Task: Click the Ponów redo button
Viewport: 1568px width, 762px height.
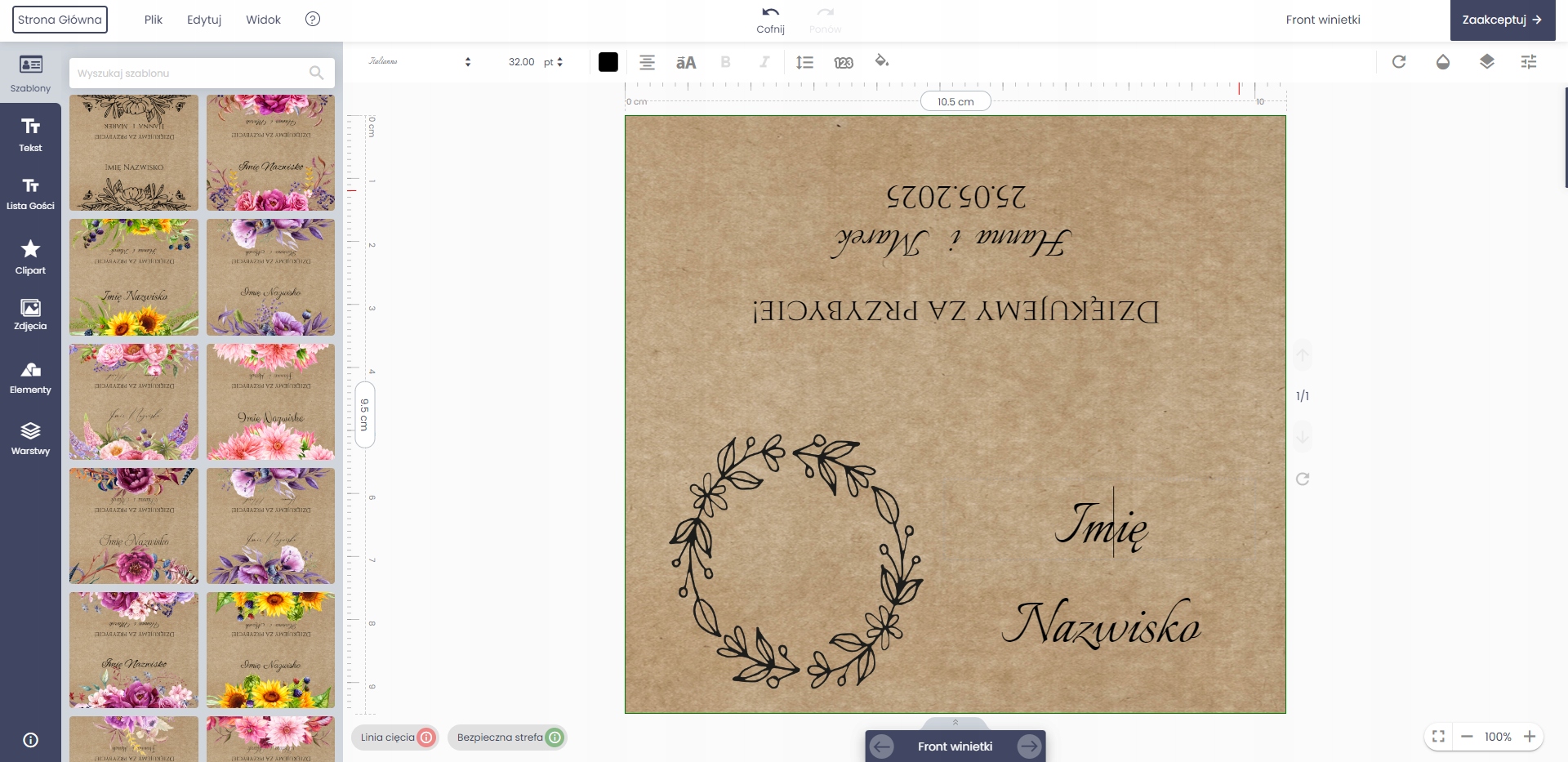Action: [825, 20]
